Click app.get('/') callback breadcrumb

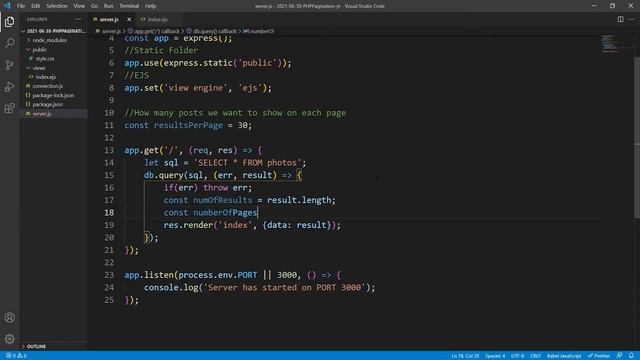[153, 31]
